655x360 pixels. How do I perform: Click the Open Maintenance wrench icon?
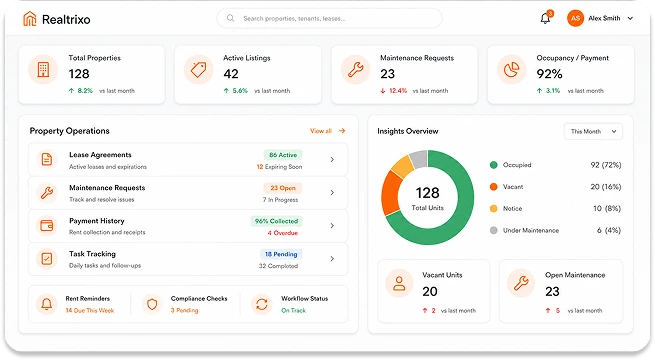(x=521, y=283)
